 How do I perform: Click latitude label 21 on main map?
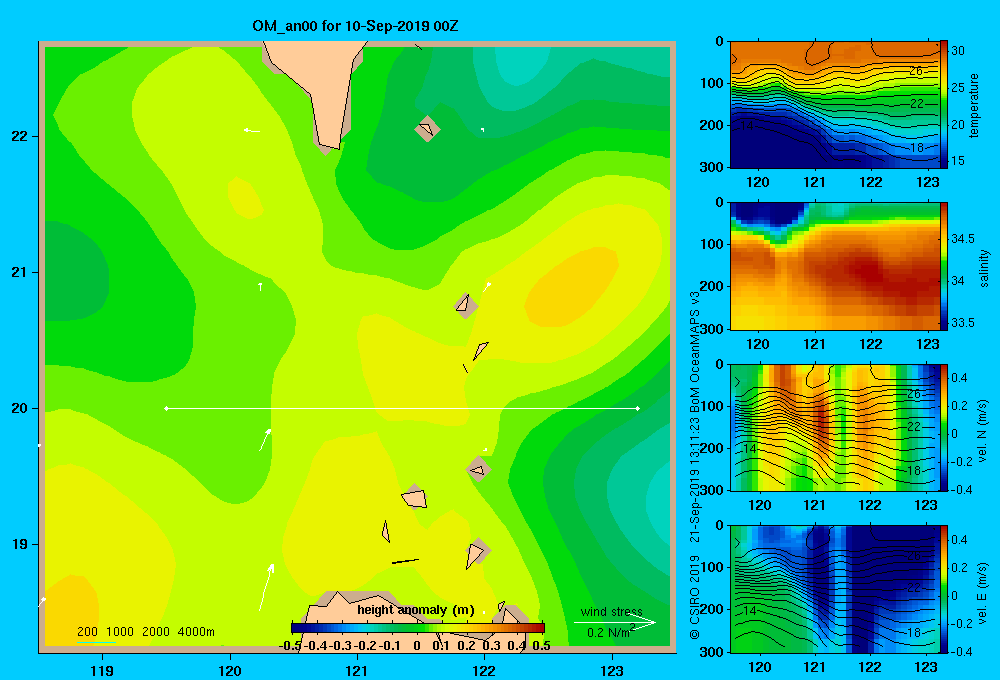pyautogui.click(x=20, y=272)
